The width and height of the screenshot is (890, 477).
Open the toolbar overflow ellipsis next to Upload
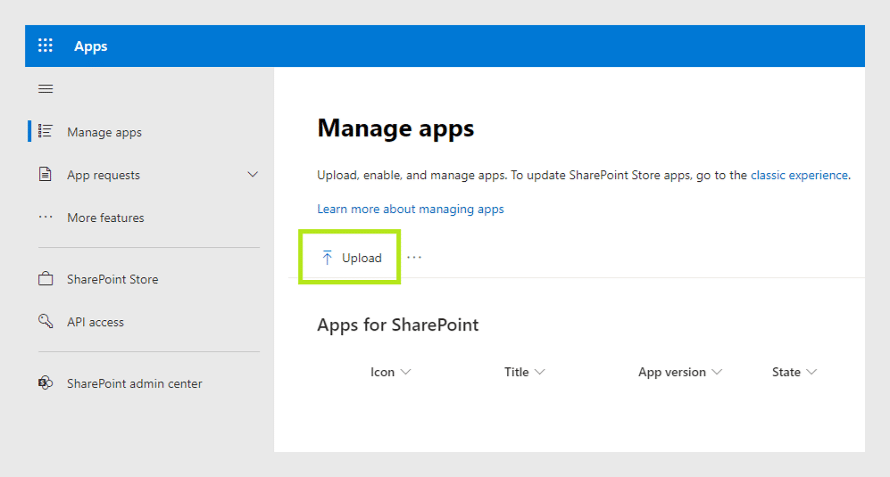click(414, 257)
